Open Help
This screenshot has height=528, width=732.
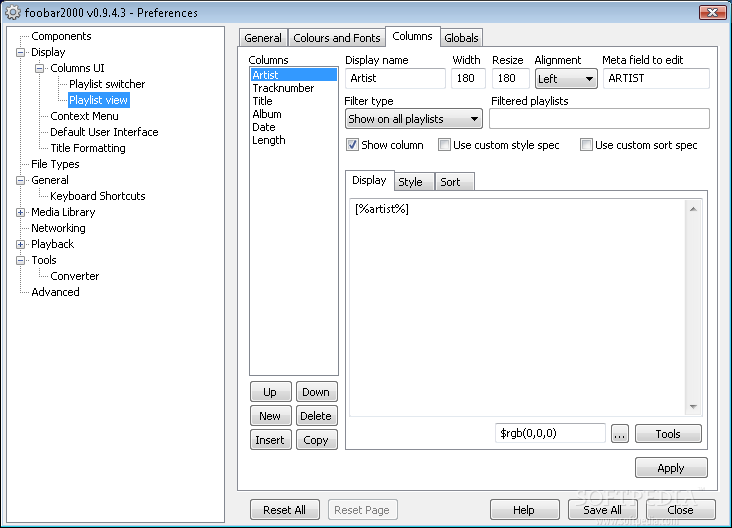click(x=524, y=510)
